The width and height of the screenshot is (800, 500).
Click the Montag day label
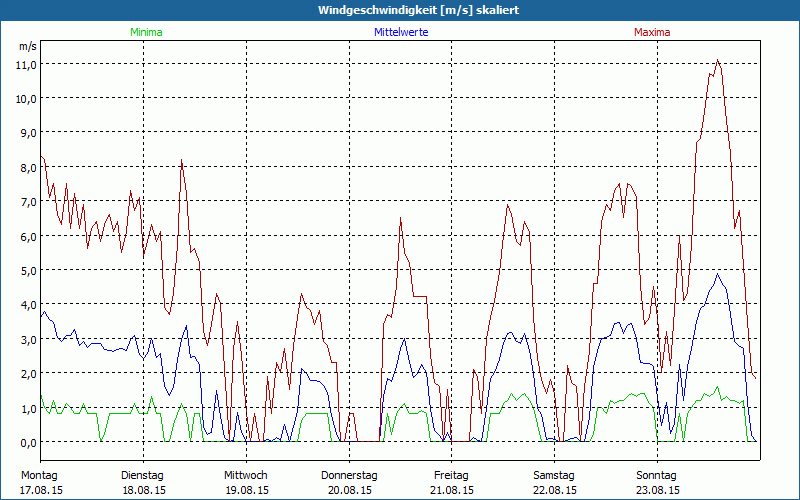(x=39, y=476)
